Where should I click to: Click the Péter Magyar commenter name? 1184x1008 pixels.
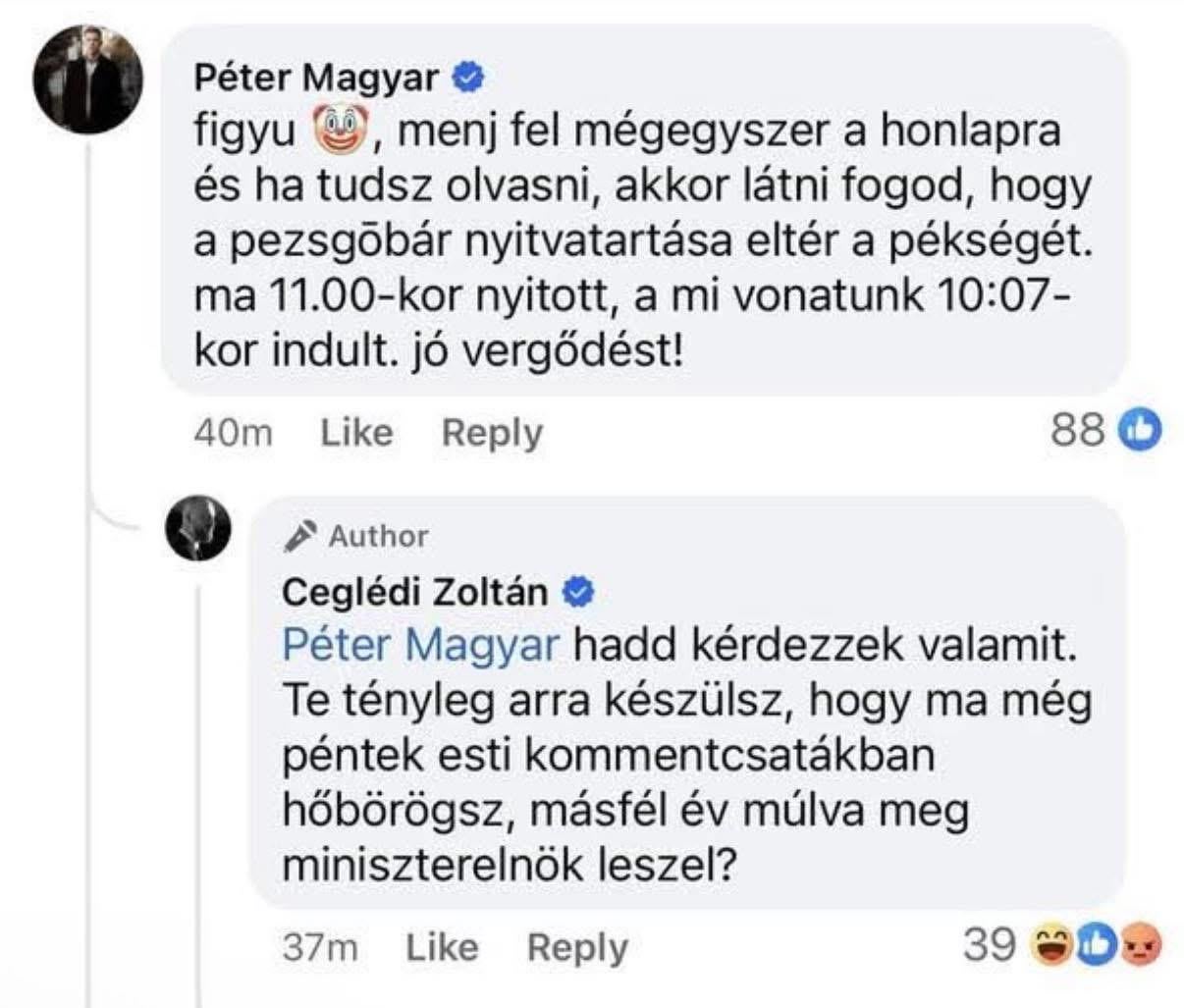pyautogui.click(x=316, y=77)
